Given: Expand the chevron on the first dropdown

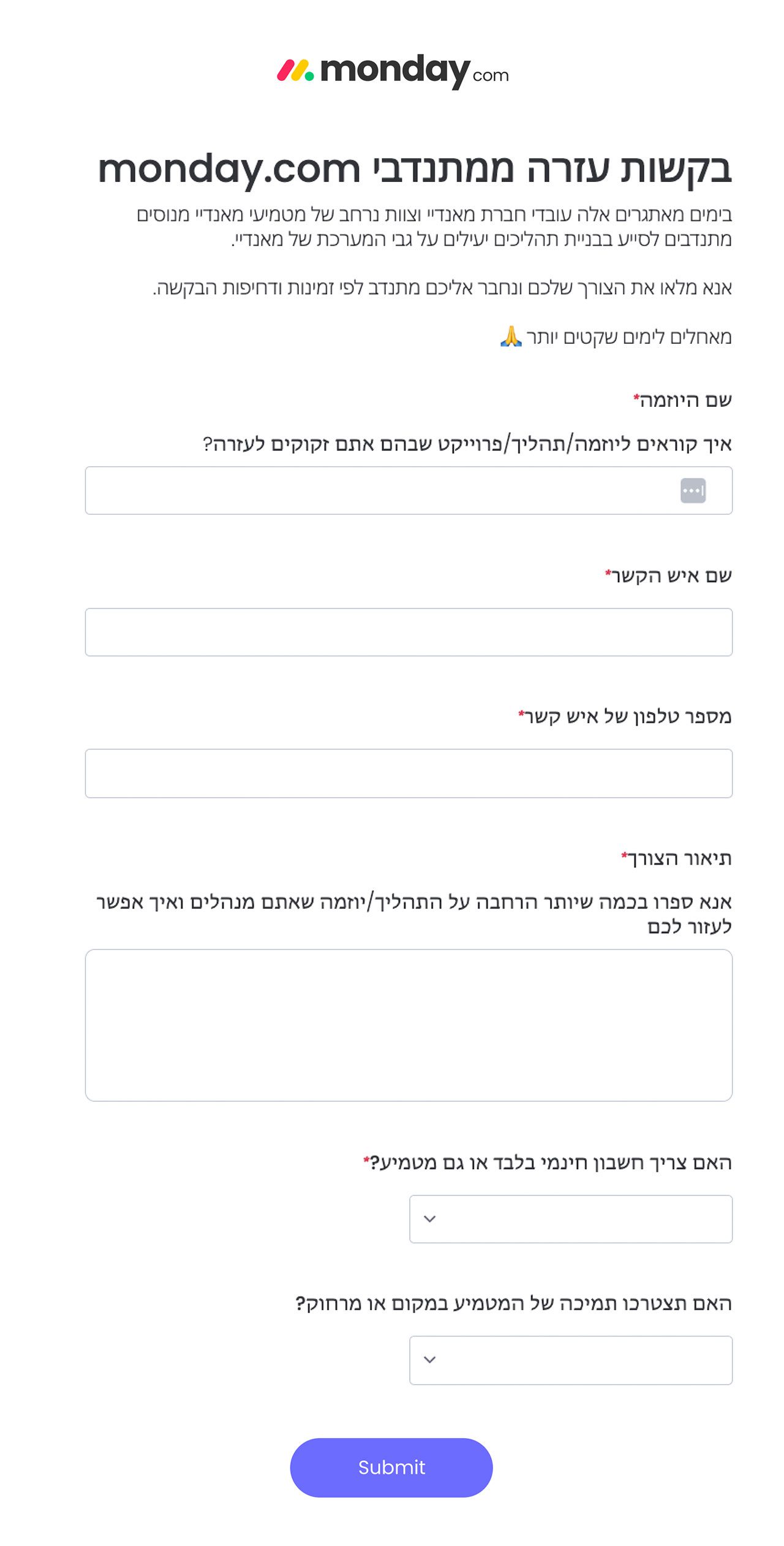Looking at the screenshot, I should [x=431, y=1220].
